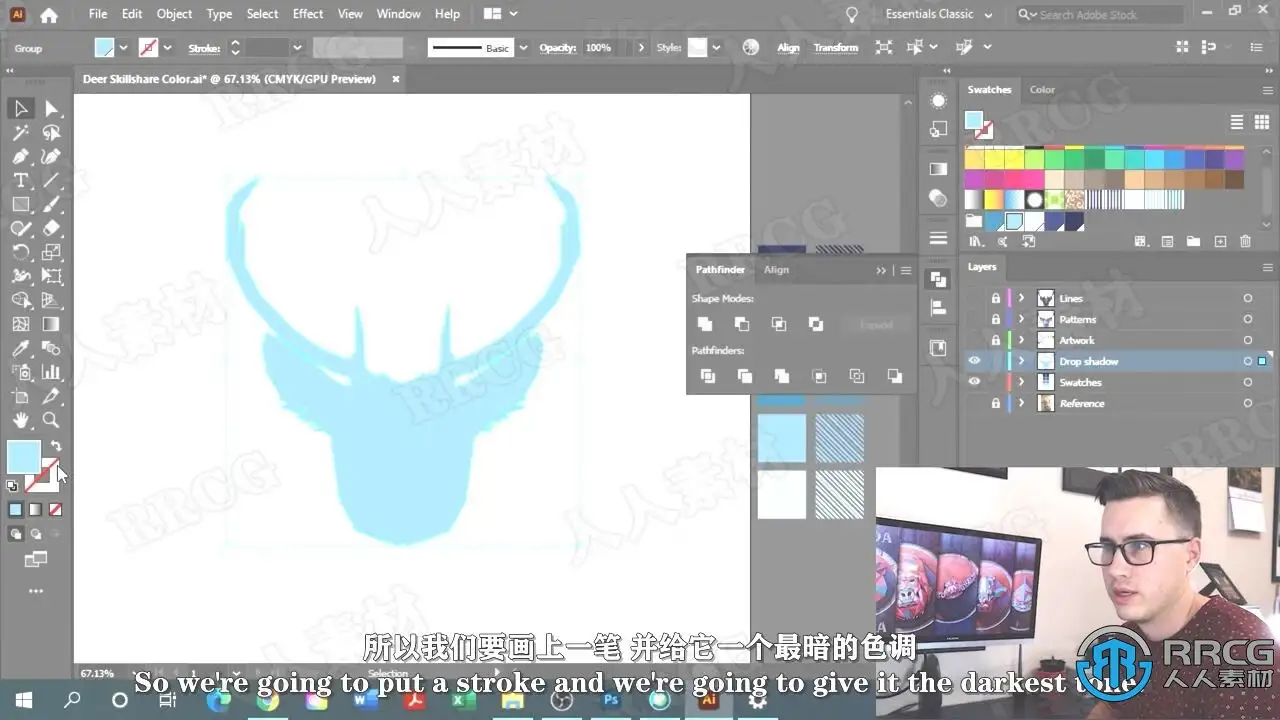Expand the Drop shadow layer
The width and height of the screenshot is (1280, 720).
(1021, 361)
